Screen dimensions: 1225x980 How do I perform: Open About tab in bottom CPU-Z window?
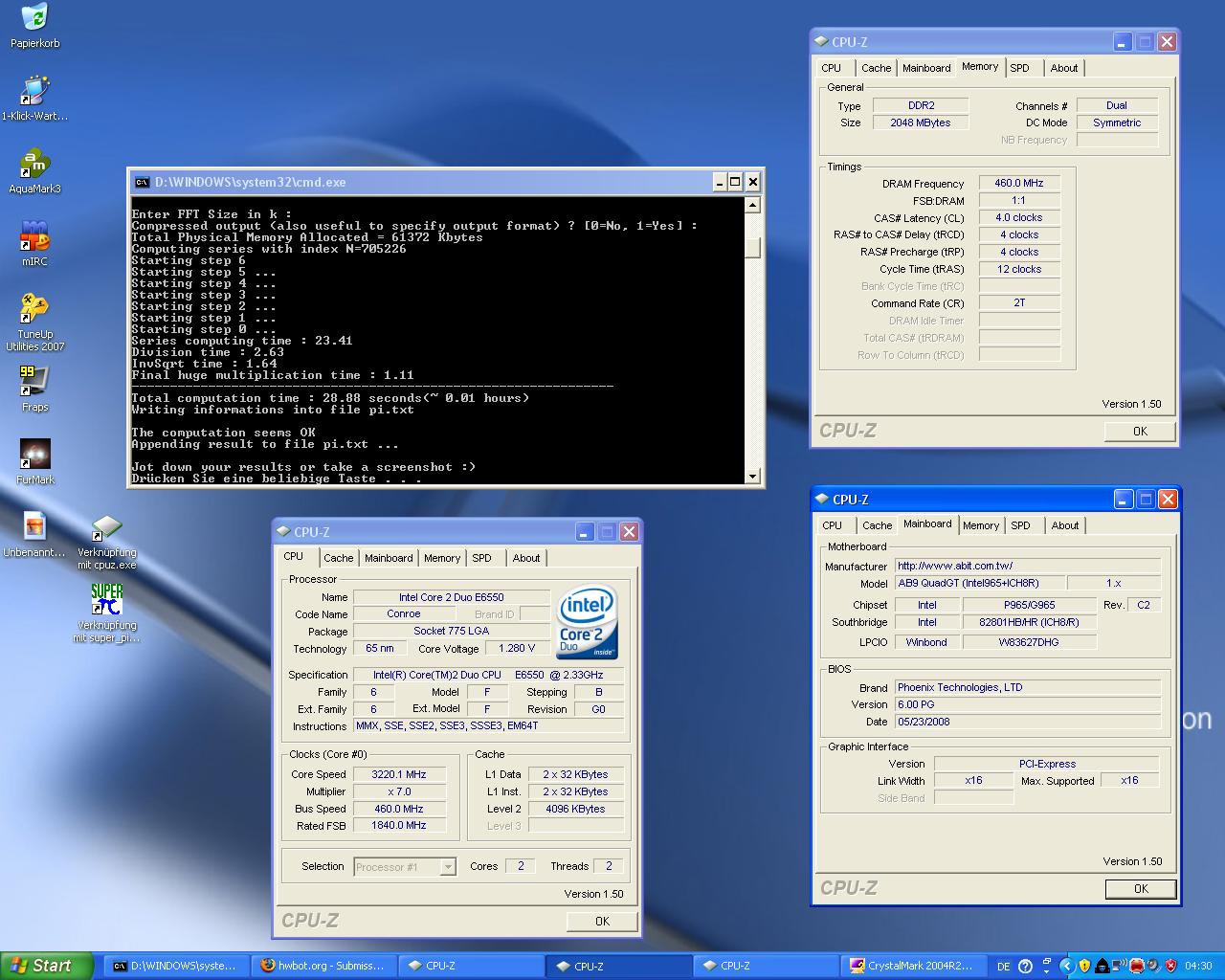coord(526,558)
